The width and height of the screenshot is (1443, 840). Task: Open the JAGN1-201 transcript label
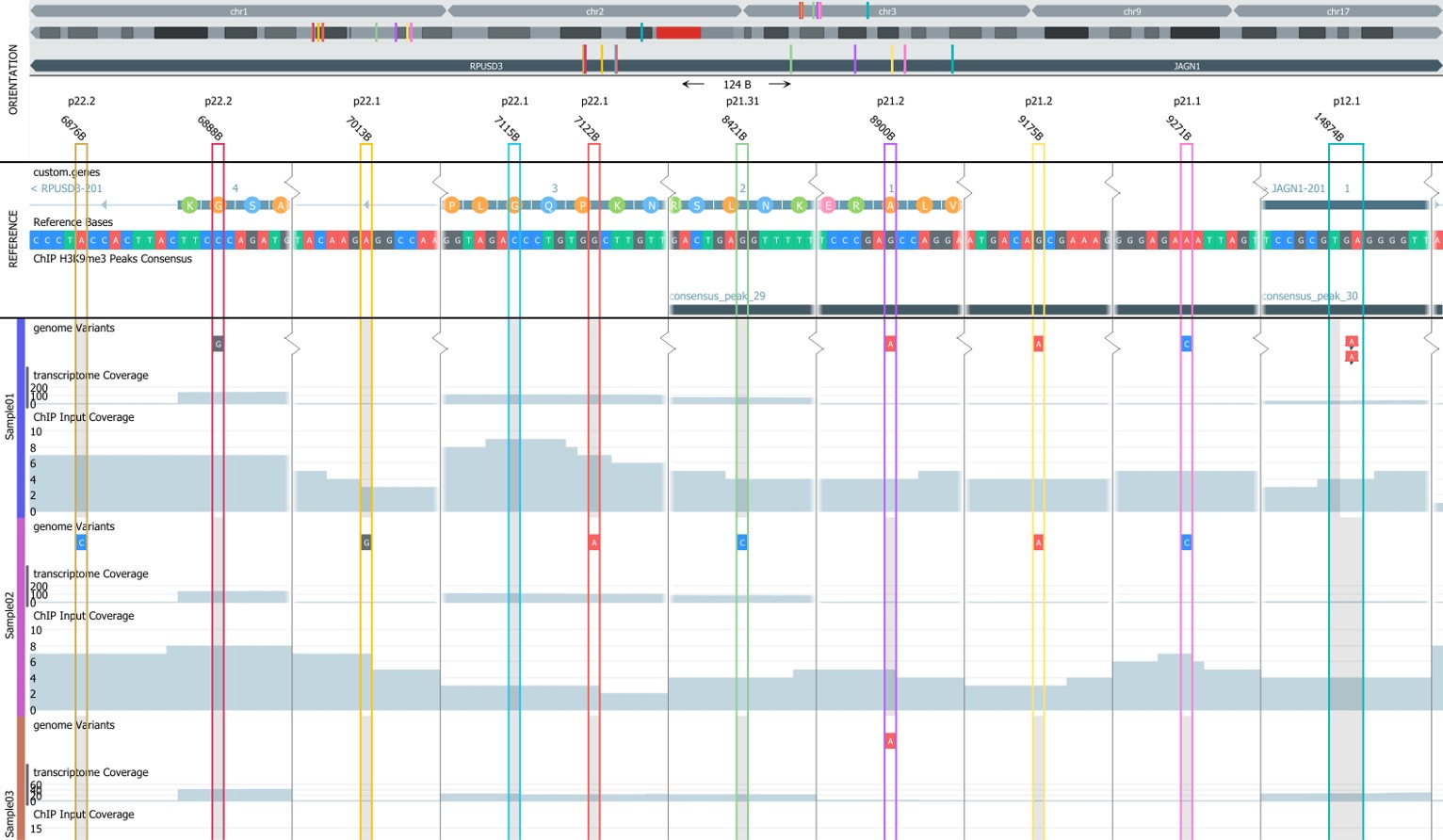coord(1298,188)
